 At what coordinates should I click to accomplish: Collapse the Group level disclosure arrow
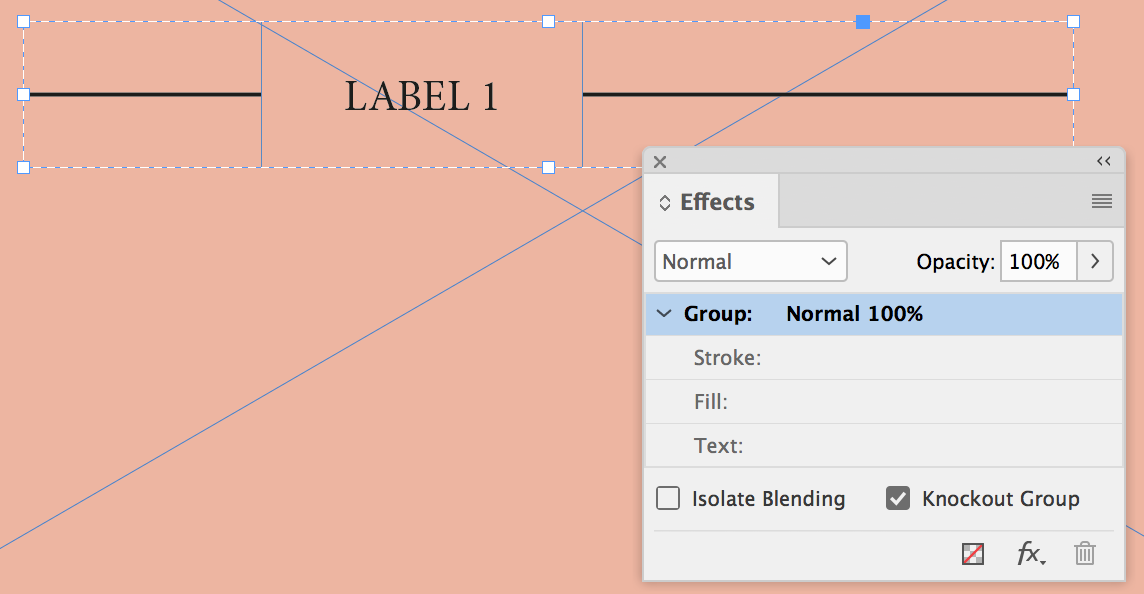click(x=664, y=314)
